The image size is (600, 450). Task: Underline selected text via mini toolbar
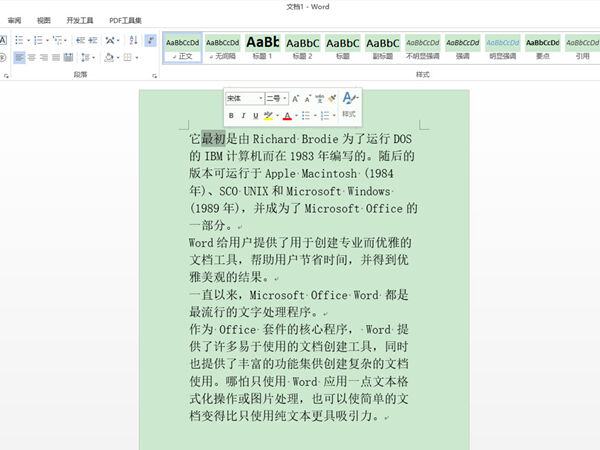[255, 116]
